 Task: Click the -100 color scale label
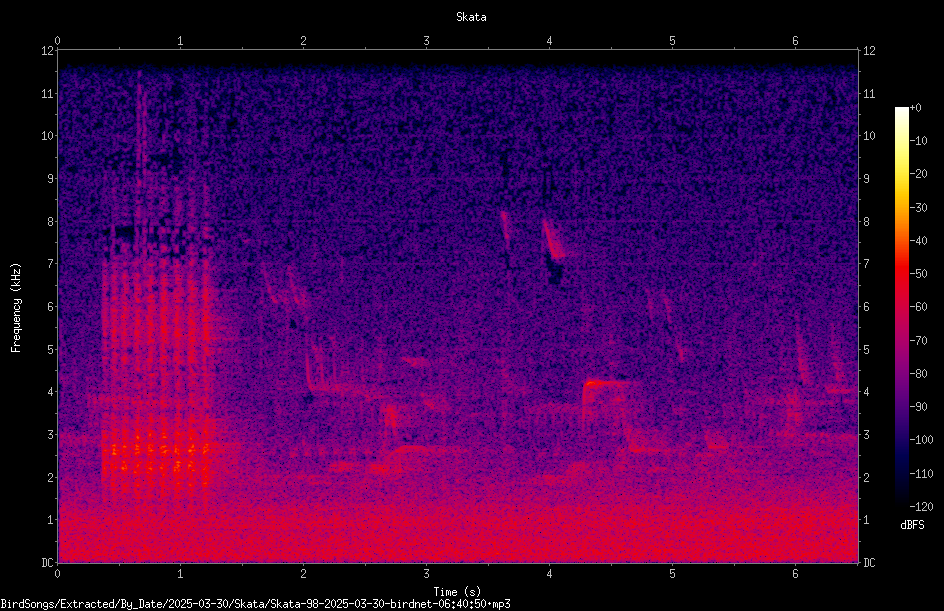pos(921,440)
